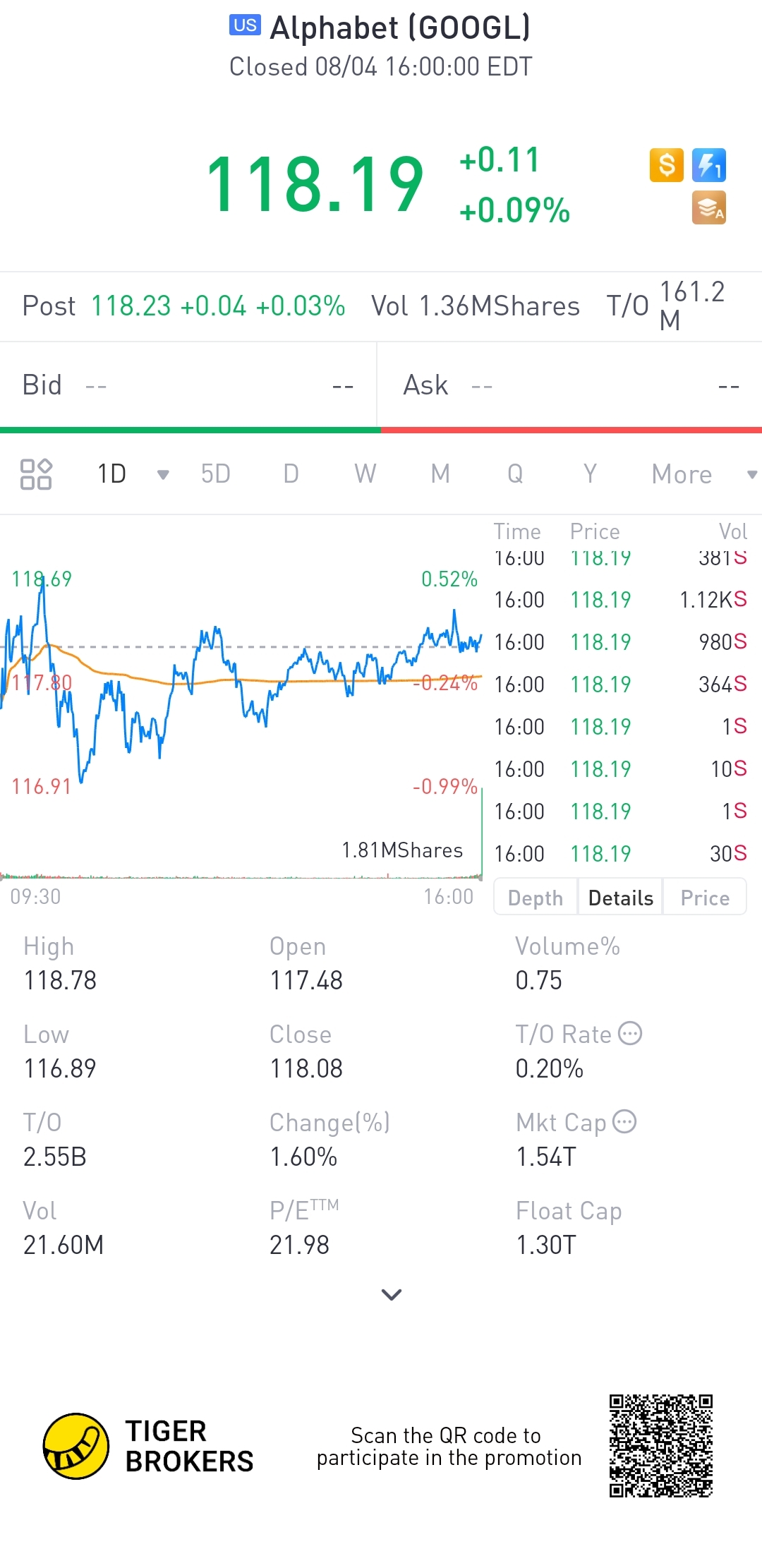Image resolution: width=762 pixels, height=1568 pixels.
Task: Switch to the W weekly chart tab
Action: coord(365,474)
